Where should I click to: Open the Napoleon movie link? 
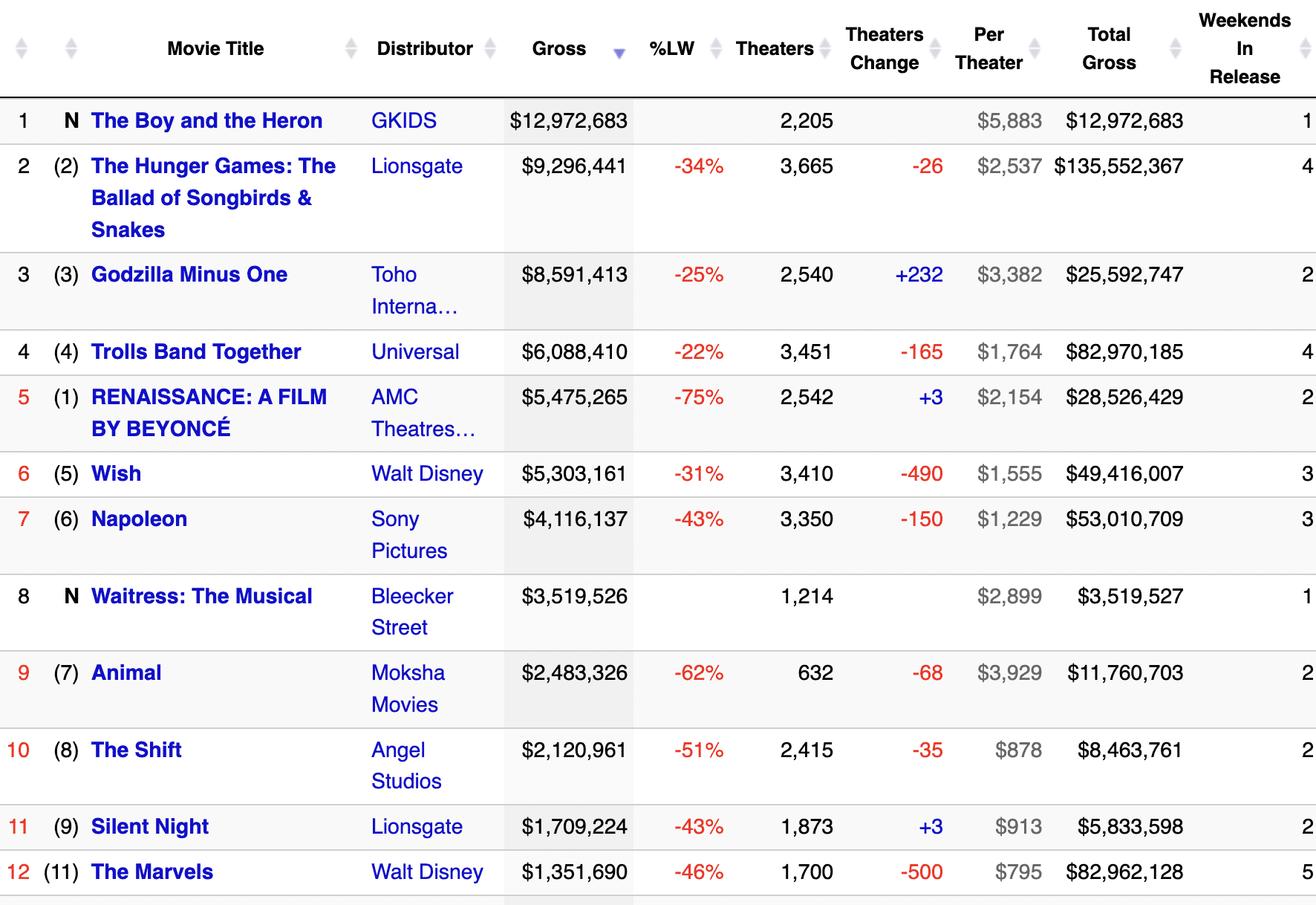pyautogui.click(x=139, y=519)
